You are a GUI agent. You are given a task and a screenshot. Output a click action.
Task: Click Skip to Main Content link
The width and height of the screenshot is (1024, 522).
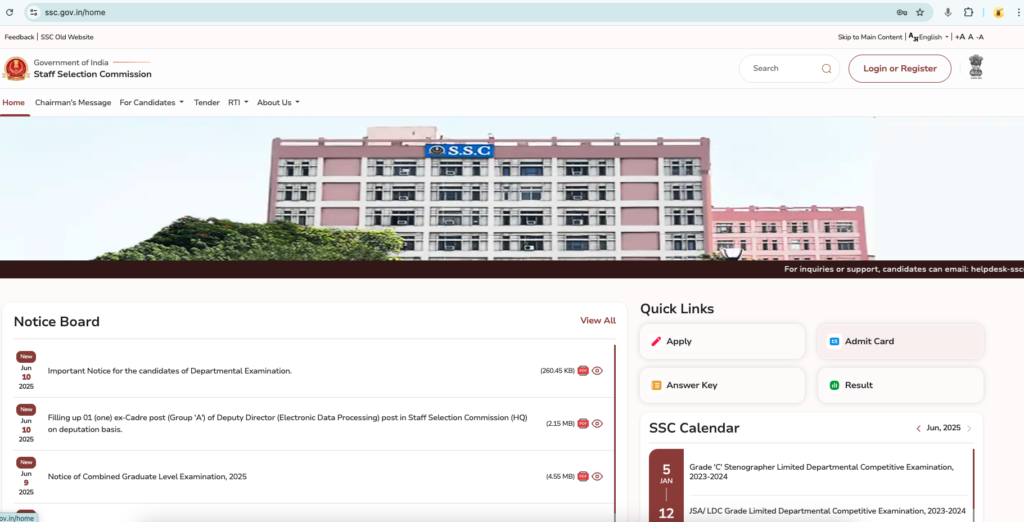(x=870, y=37)
